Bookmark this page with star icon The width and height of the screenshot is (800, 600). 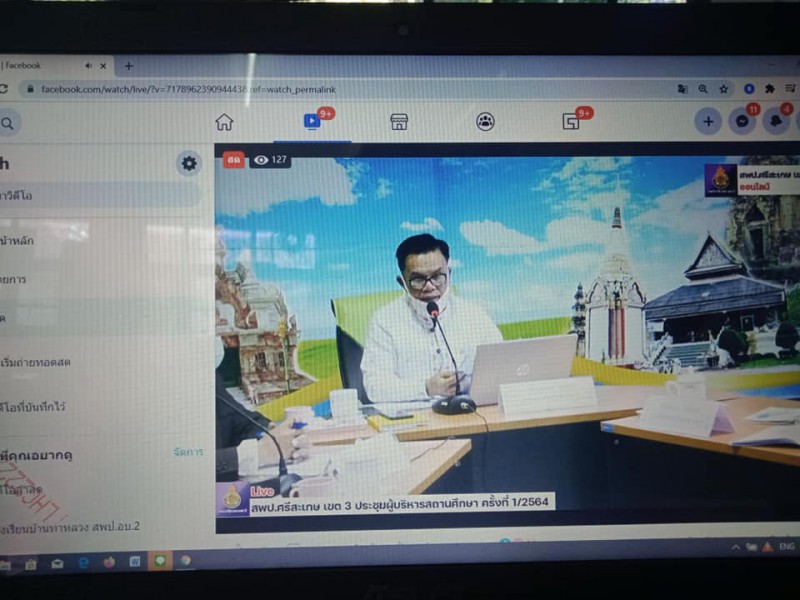[724, 89]
